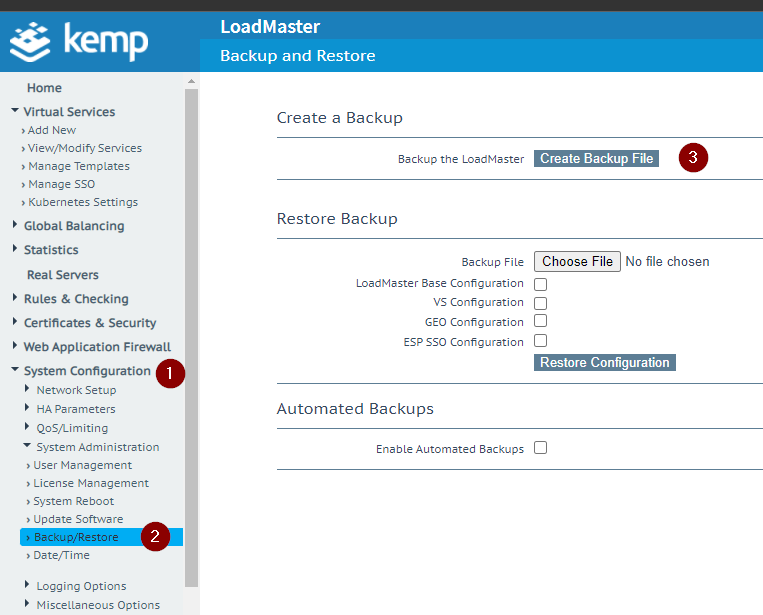
Task: Expand QoS/Limiting arrow
Action: tap(27, 426)
